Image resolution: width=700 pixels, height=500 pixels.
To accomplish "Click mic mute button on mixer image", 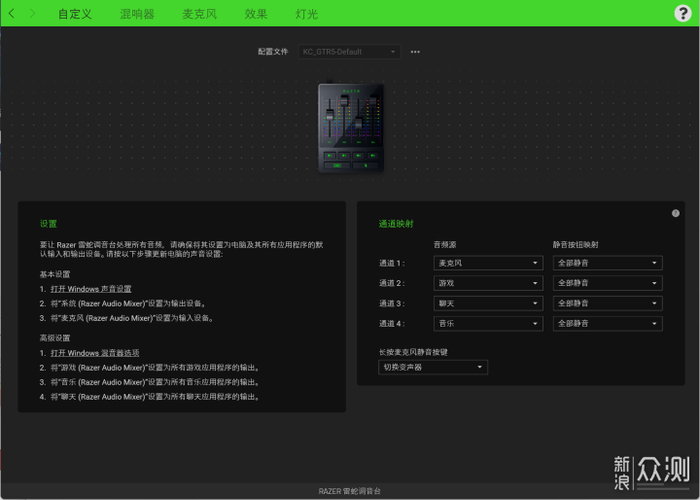I will 366,166.
